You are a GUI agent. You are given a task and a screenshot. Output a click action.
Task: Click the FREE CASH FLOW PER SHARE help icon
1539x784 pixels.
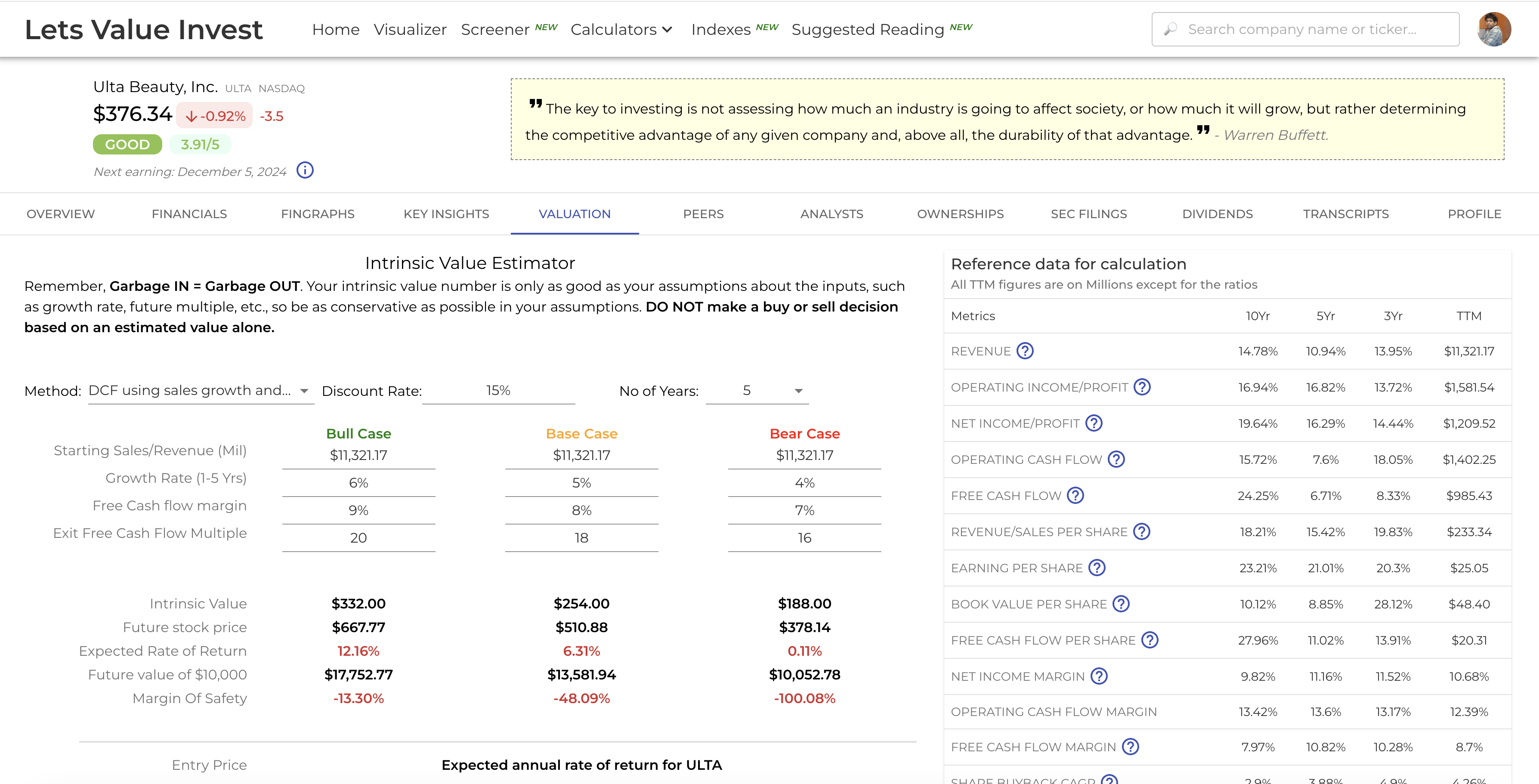(1150, 640)
